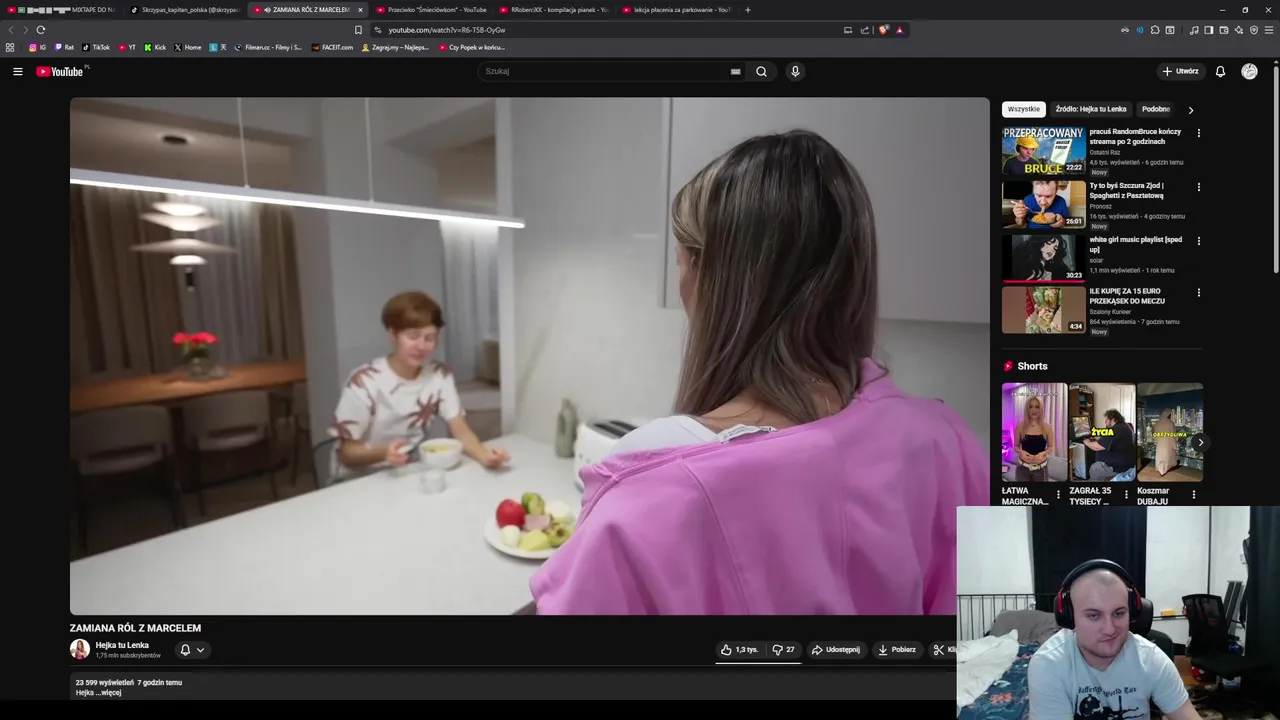Open options for ZAGRAŁ 35 TYSIĘCY short
This screenshot has width=1280, height=720.
tap(1126, 494)
